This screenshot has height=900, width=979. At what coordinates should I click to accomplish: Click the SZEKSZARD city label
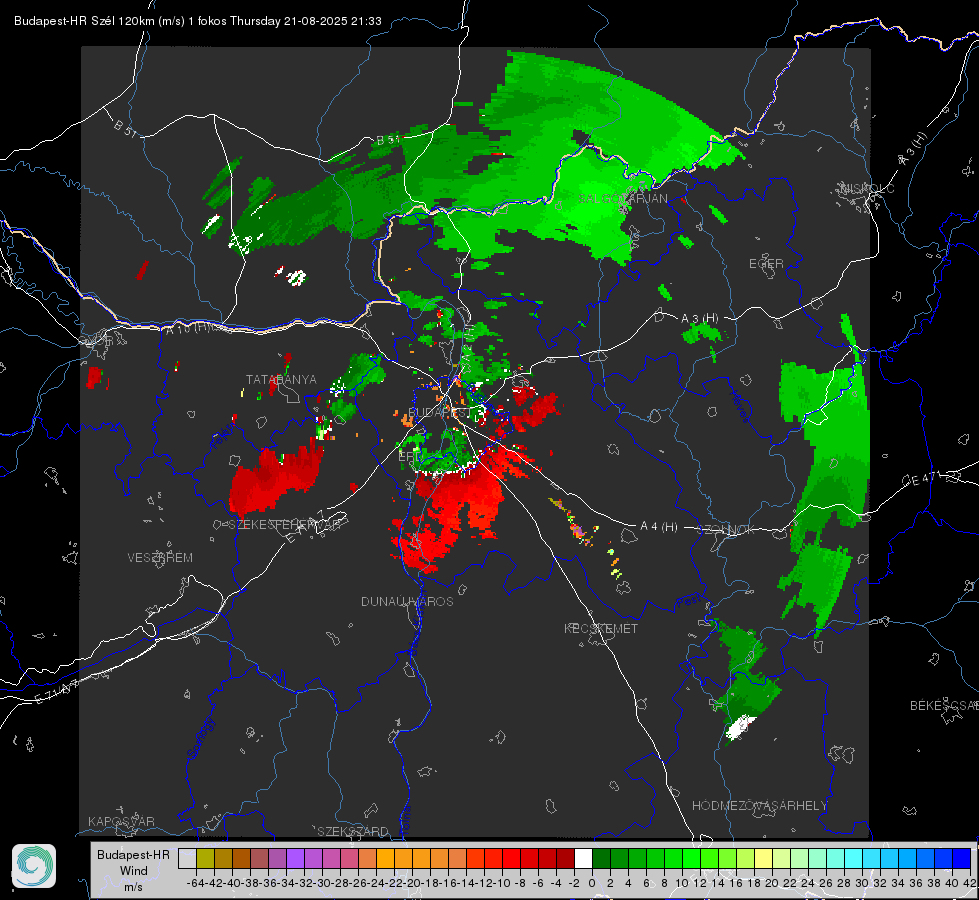click(352, 831)
